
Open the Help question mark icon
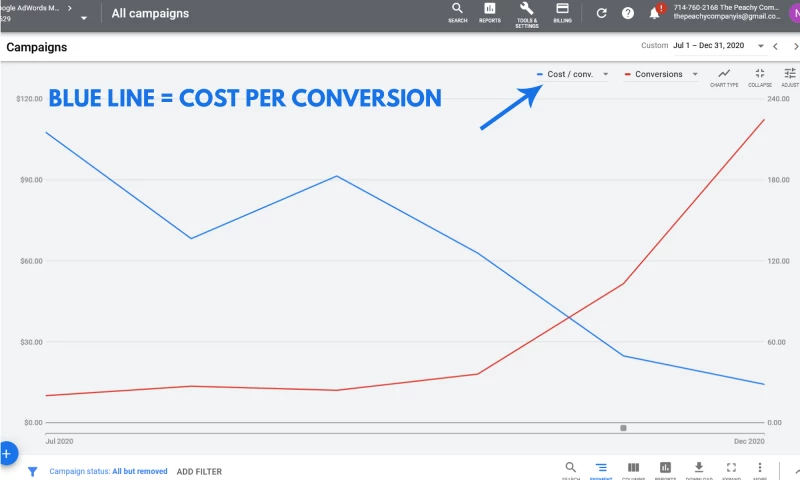(x=628, y=13)
